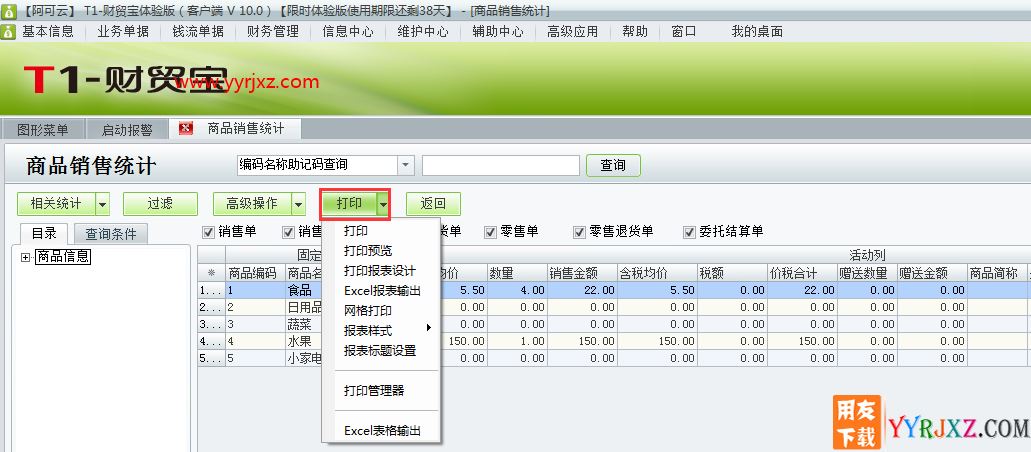The width and height of the screenshot is (1031, 452).
Task: Choose 打印 in the dropdown menu
Action: point(356,231)
